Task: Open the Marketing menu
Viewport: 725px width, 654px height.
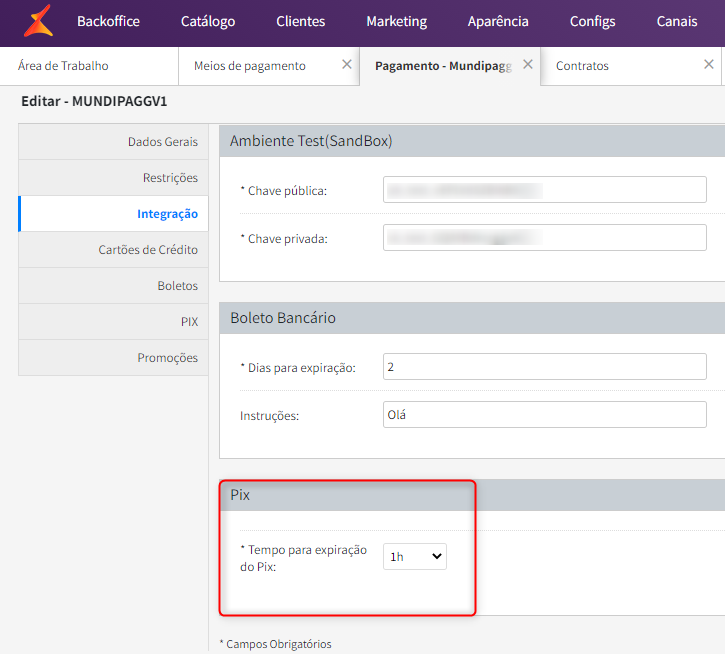Action: (397, 21)
